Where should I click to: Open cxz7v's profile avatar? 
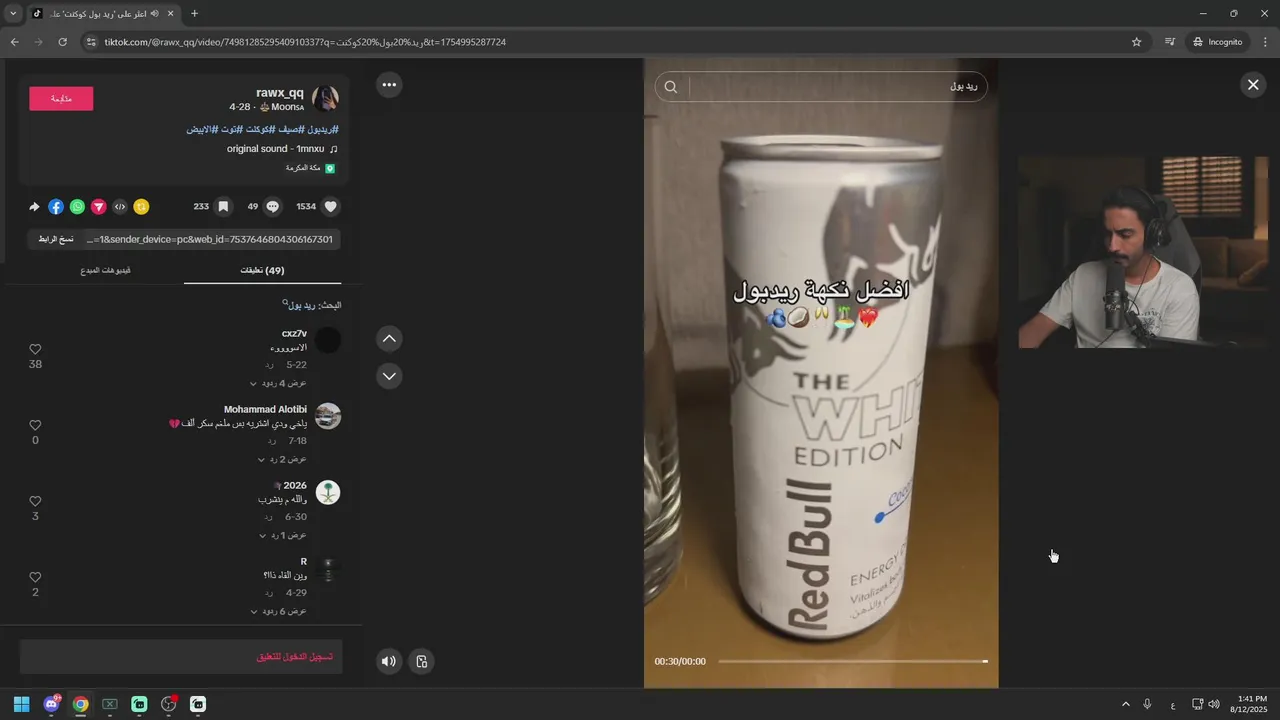tap(328, 340)
